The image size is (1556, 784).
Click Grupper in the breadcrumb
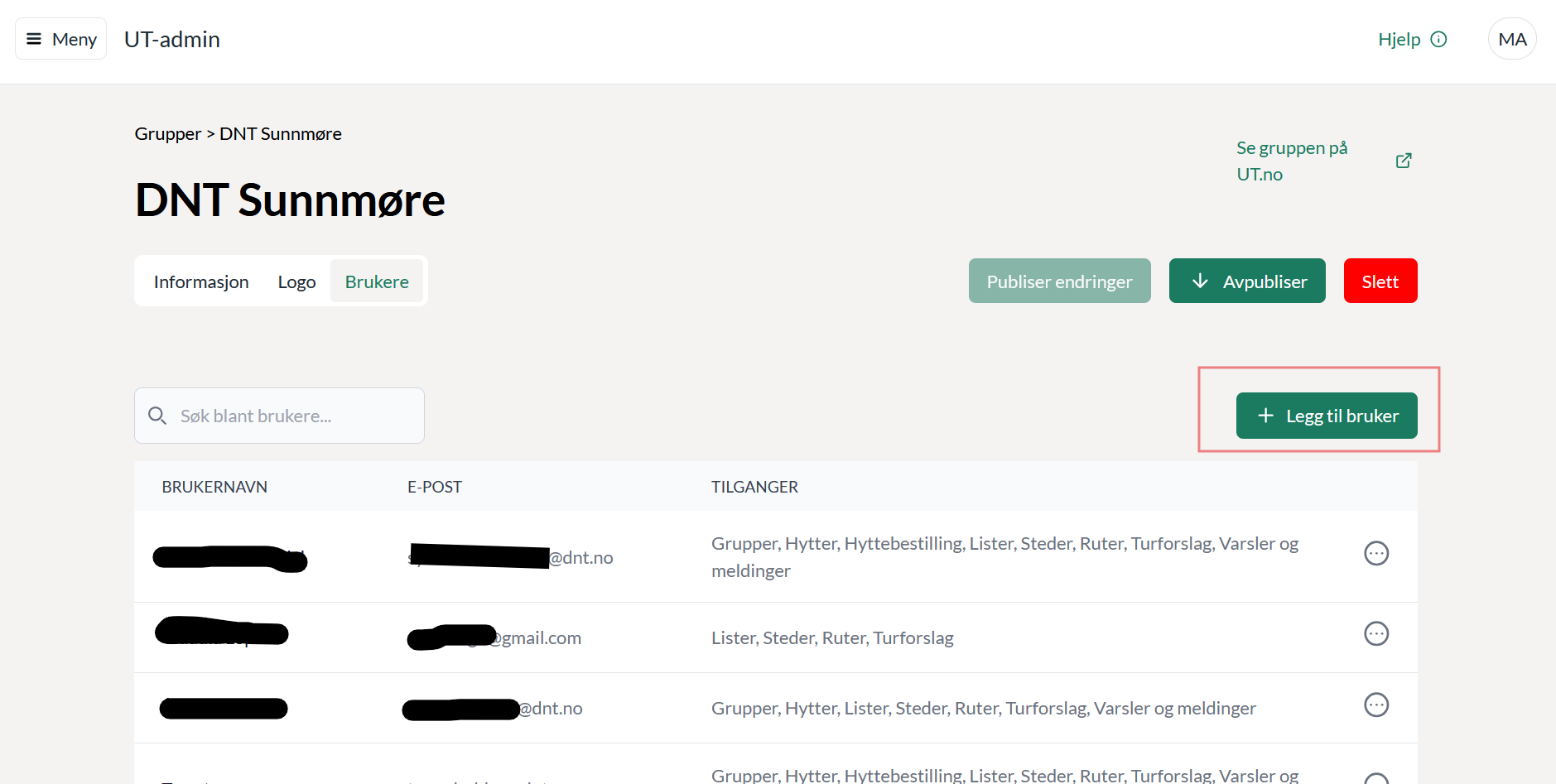168,134
